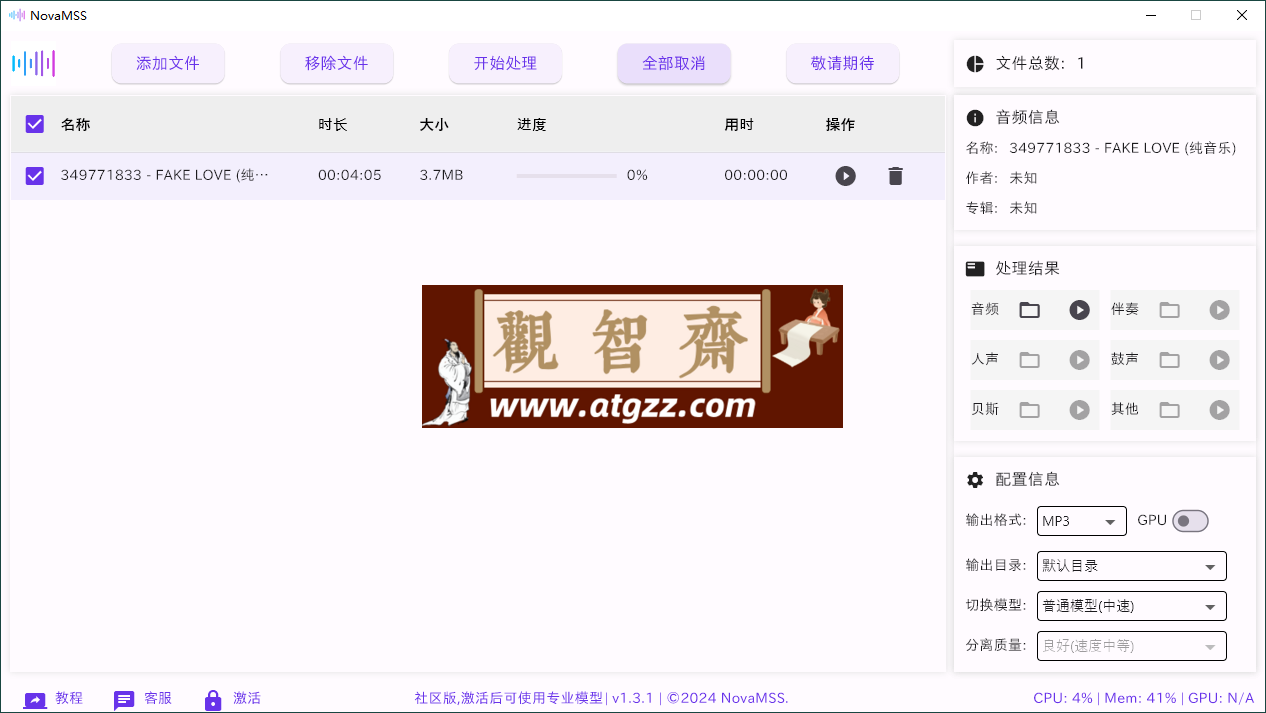Click the 配置信息 gear icon
Image resolution: width=1266 pixels, height=713 pixels.
[x=975, y=480]
